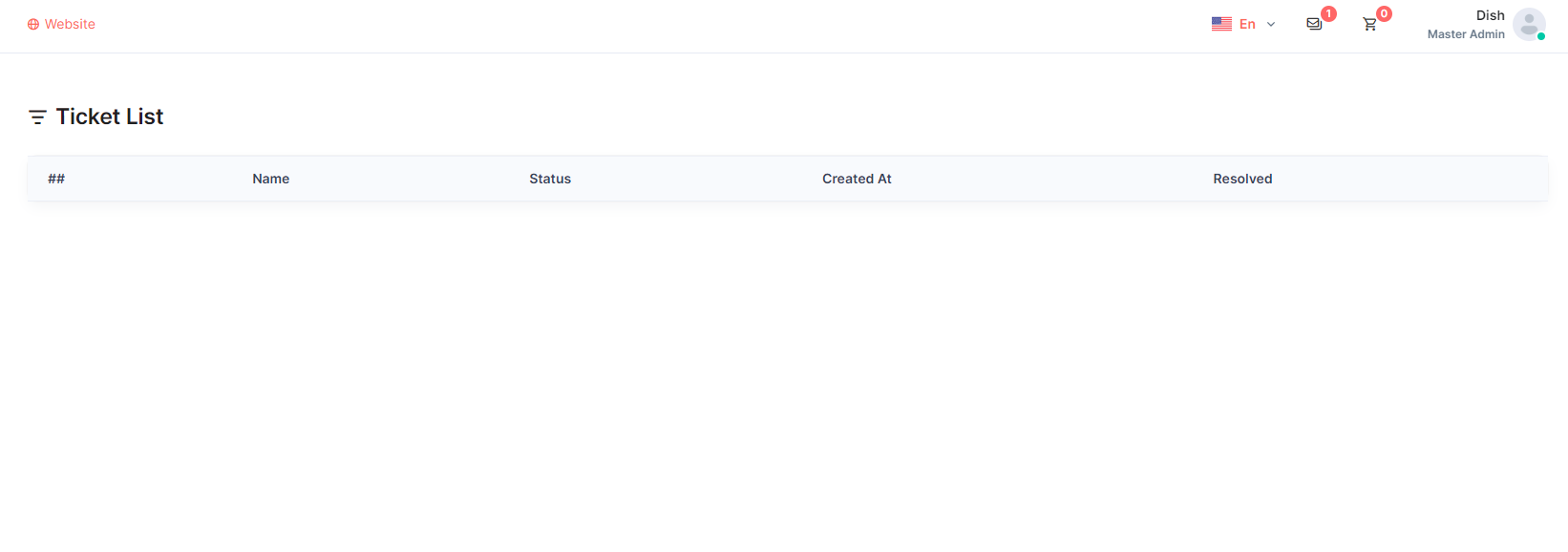Sort by the ## column header

click(56, 179)
